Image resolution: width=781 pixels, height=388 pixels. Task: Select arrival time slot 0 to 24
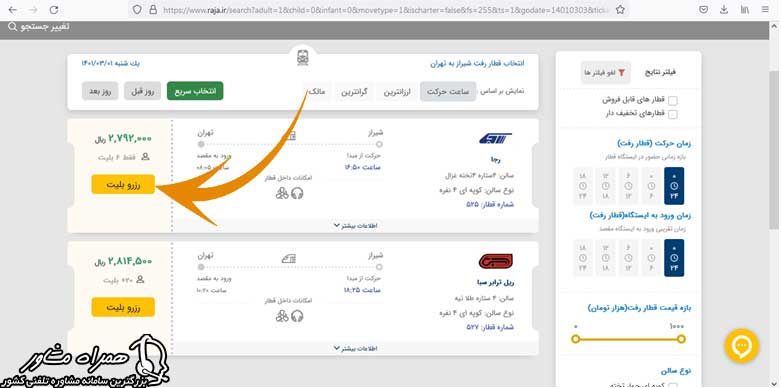674,258
